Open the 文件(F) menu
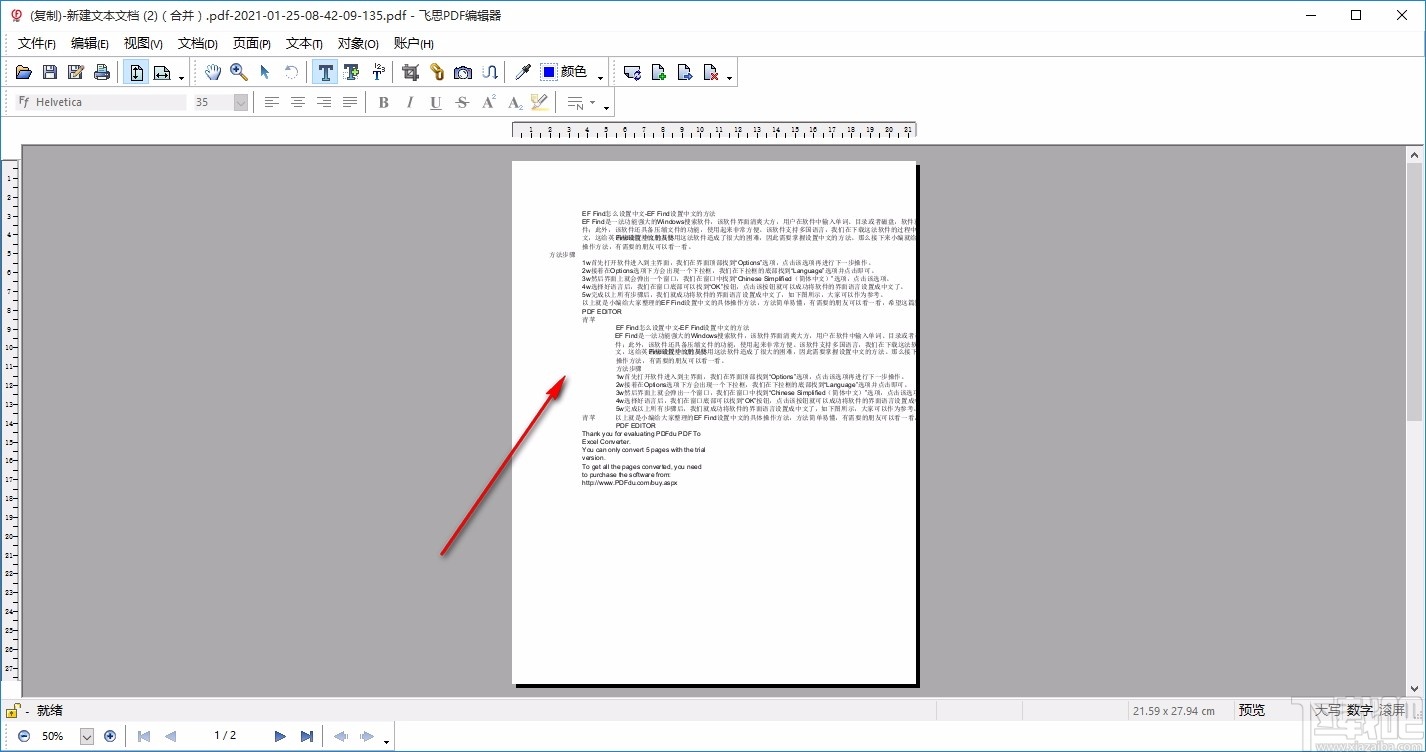 click(37, 43)
